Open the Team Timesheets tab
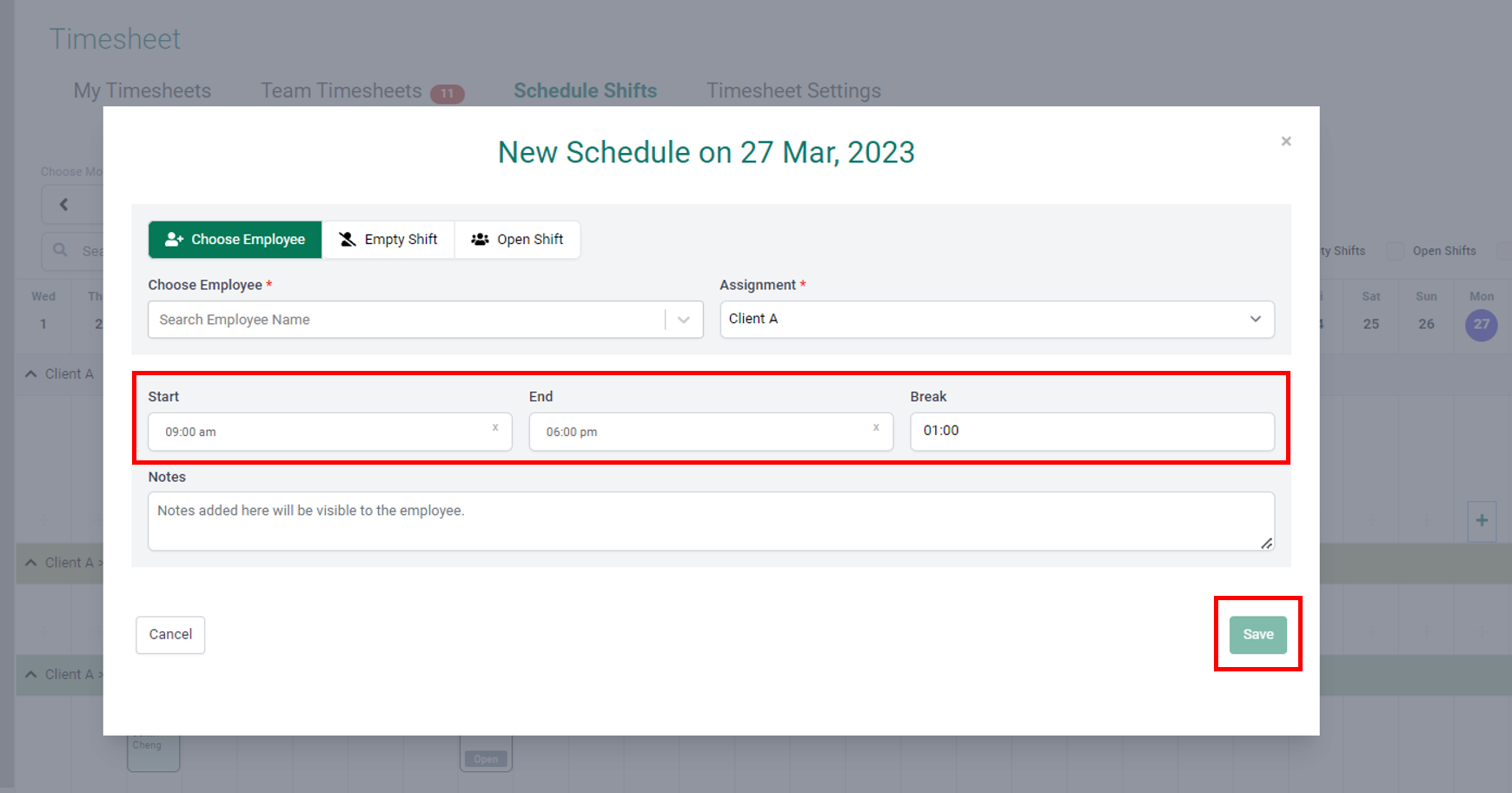This screenshot has height=793, width=1512. click(x=342, y=91)
